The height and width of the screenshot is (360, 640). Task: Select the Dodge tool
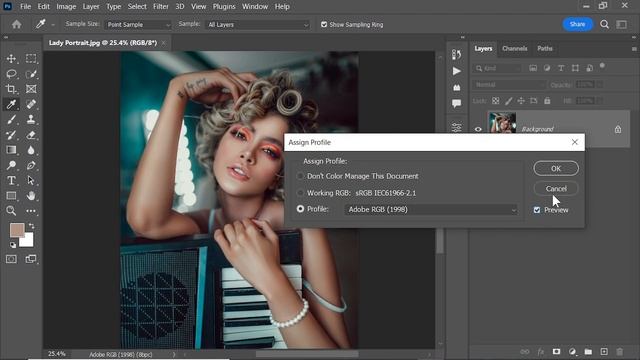point(11,165)
